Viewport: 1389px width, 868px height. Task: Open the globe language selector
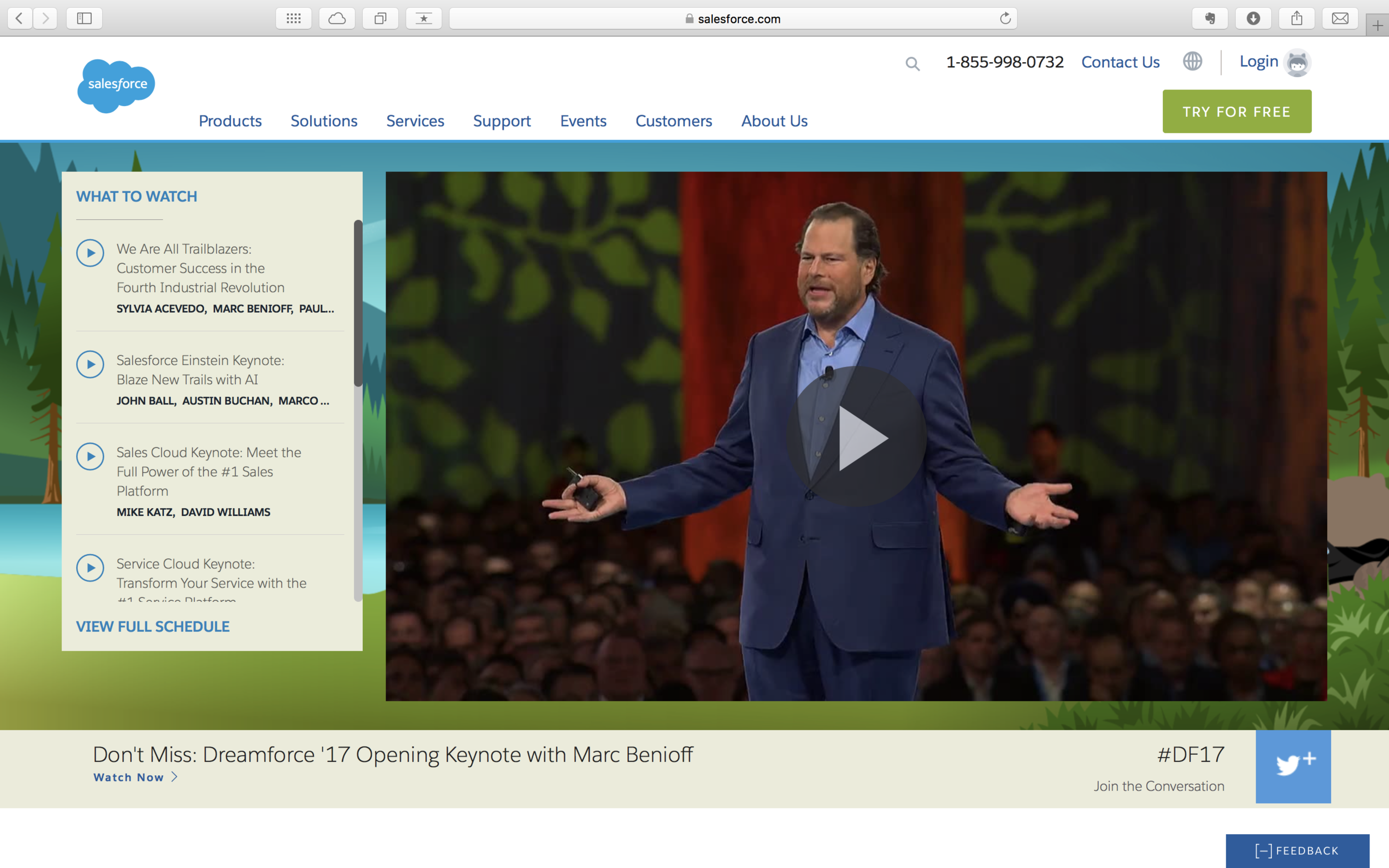point(1192,62)
